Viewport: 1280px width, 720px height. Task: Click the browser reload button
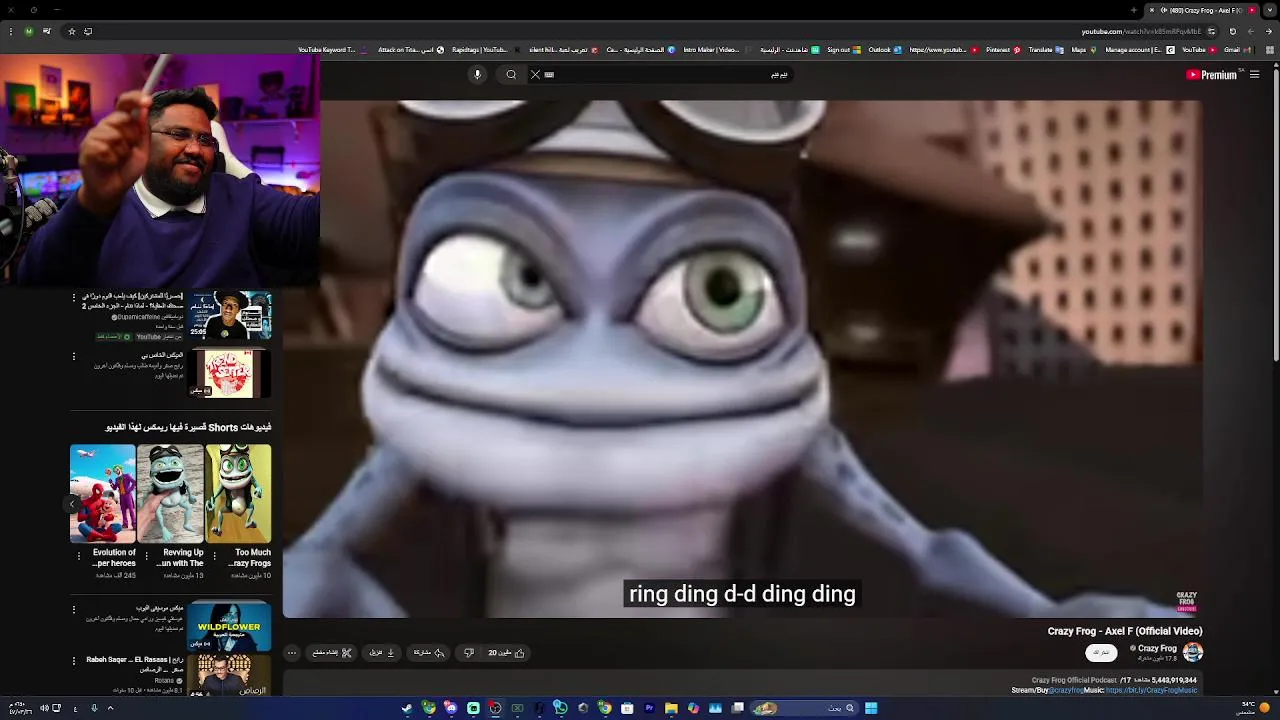coord(1233,31)
